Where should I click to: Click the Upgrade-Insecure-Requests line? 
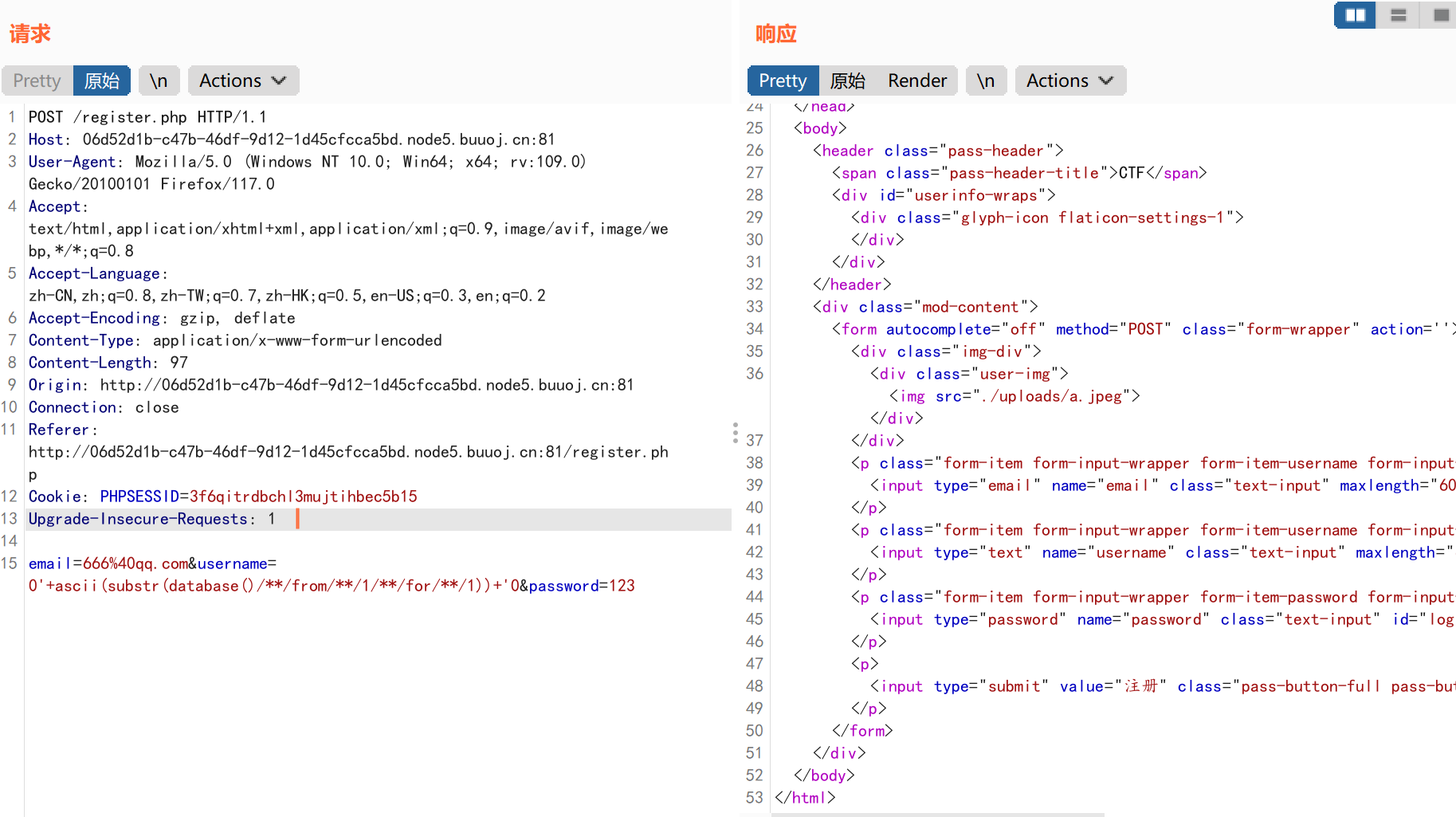pos(152,519)
